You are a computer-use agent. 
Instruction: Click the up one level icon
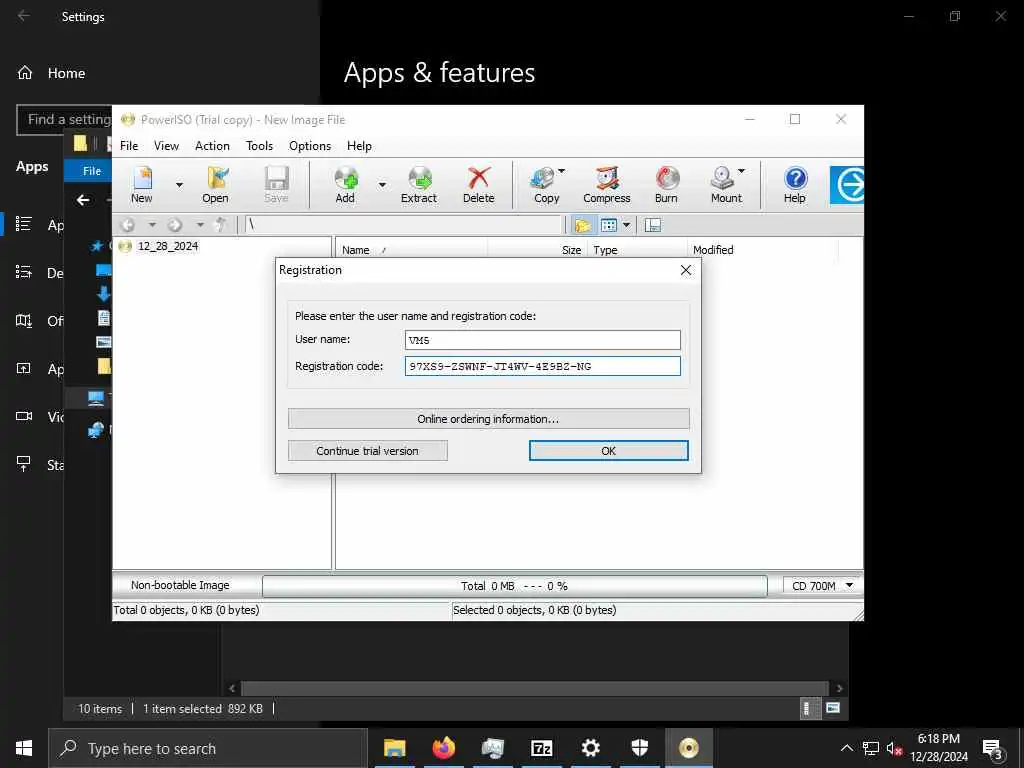pos(221,225)
